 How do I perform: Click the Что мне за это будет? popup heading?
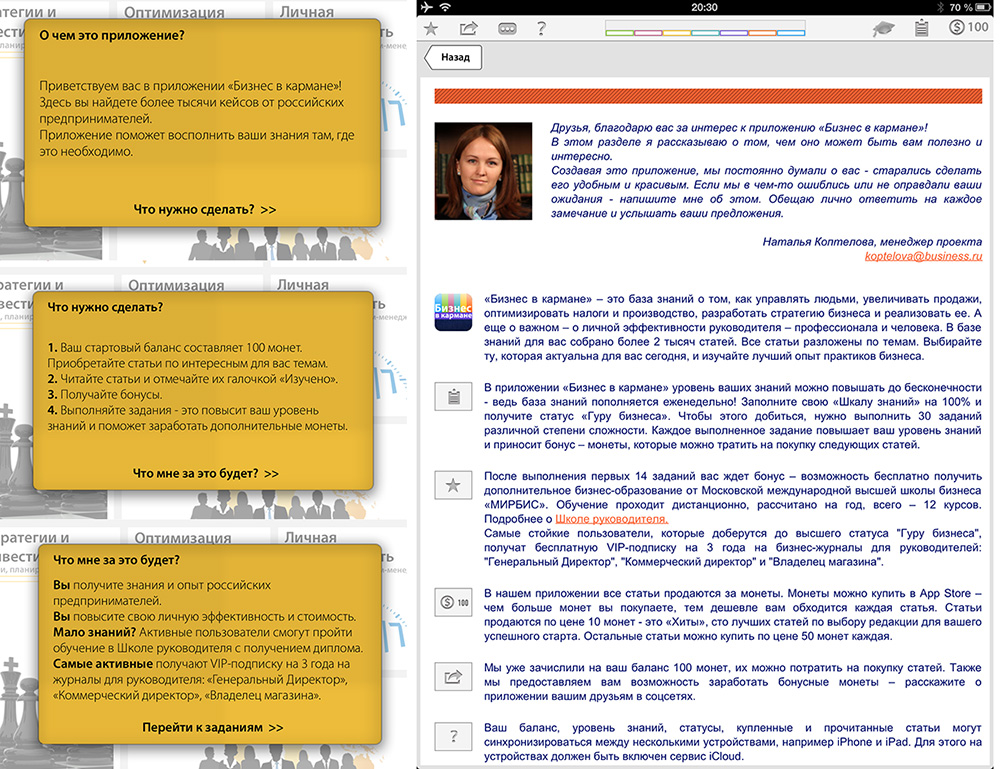116,560
